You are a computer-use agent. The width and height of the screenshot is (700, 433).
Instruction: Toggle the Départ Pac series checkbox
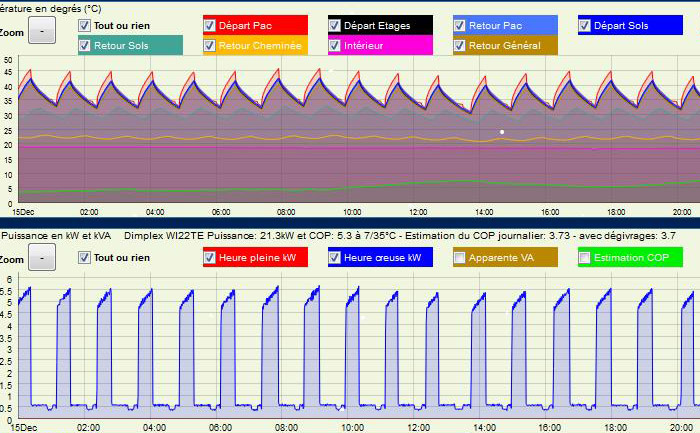pos(209,24)
